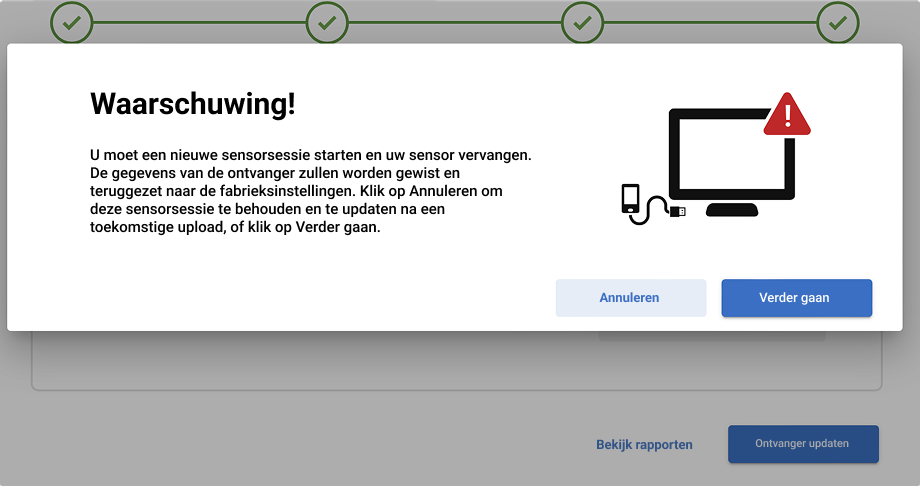
Task: Click the third completed step checkmark
Action: pos(582,22)
